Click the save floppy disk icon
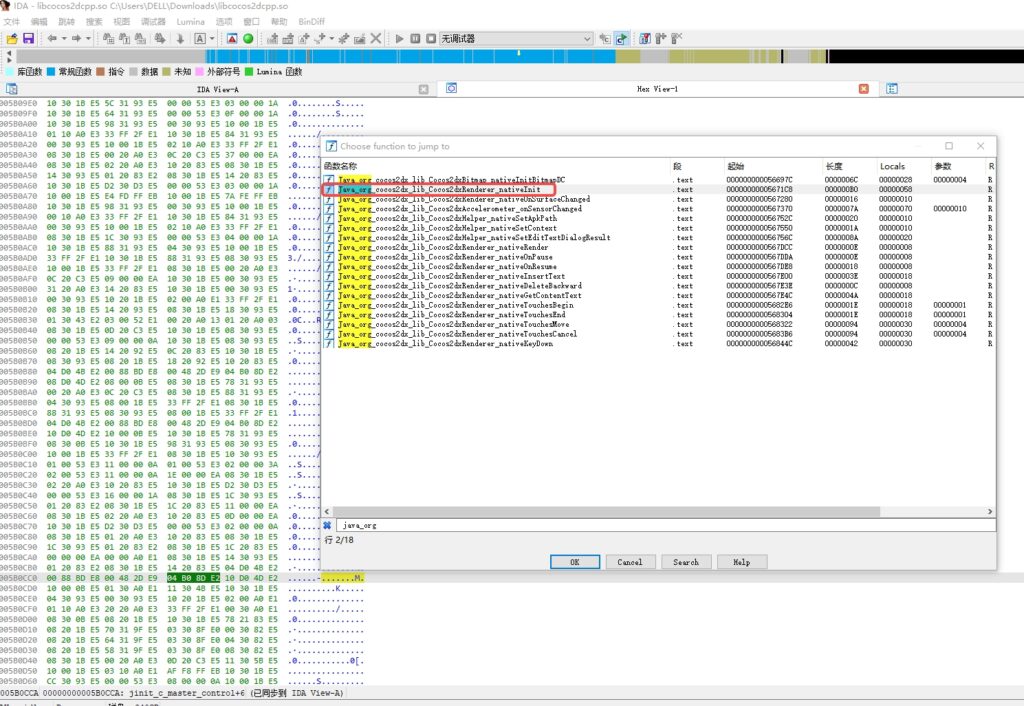This screenshot has width=1024, height=706. (x=29, y=38)
